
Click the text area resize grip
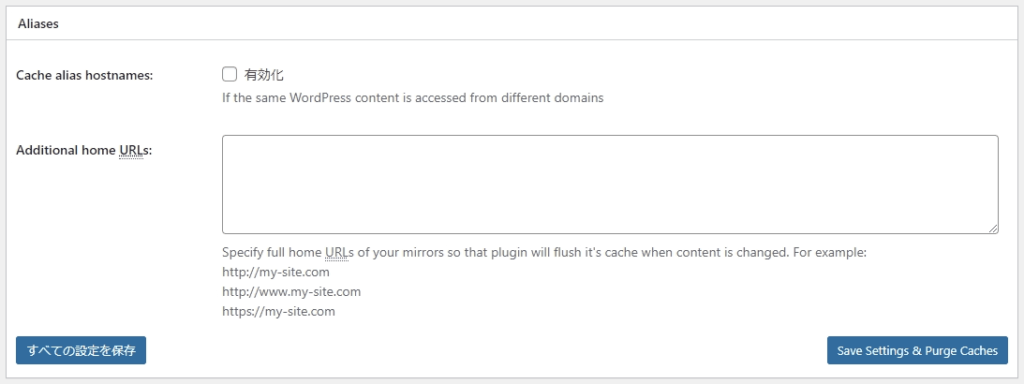point(993,228)
